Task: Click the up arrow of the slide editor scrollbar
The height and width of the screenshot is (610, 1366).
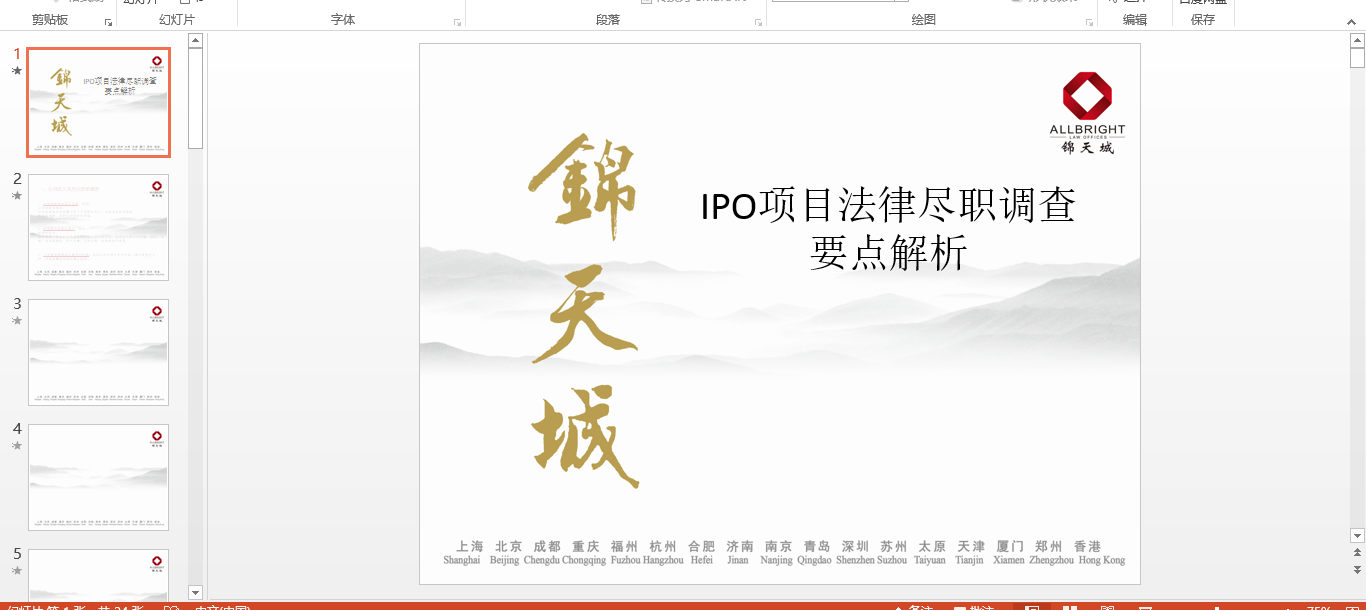Action: coord(1357,41)
